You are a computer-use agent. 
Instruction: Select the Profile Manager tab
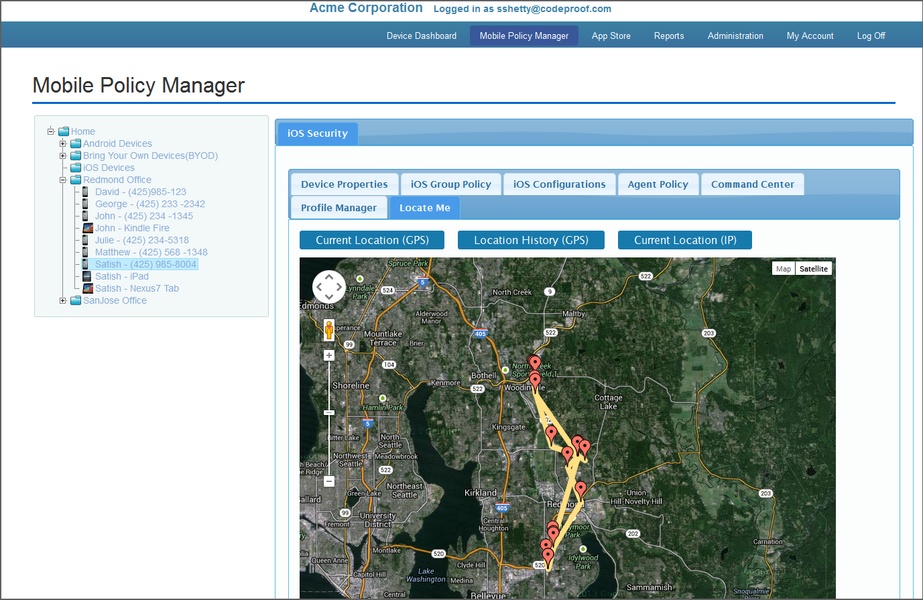(x=338, y=208)
